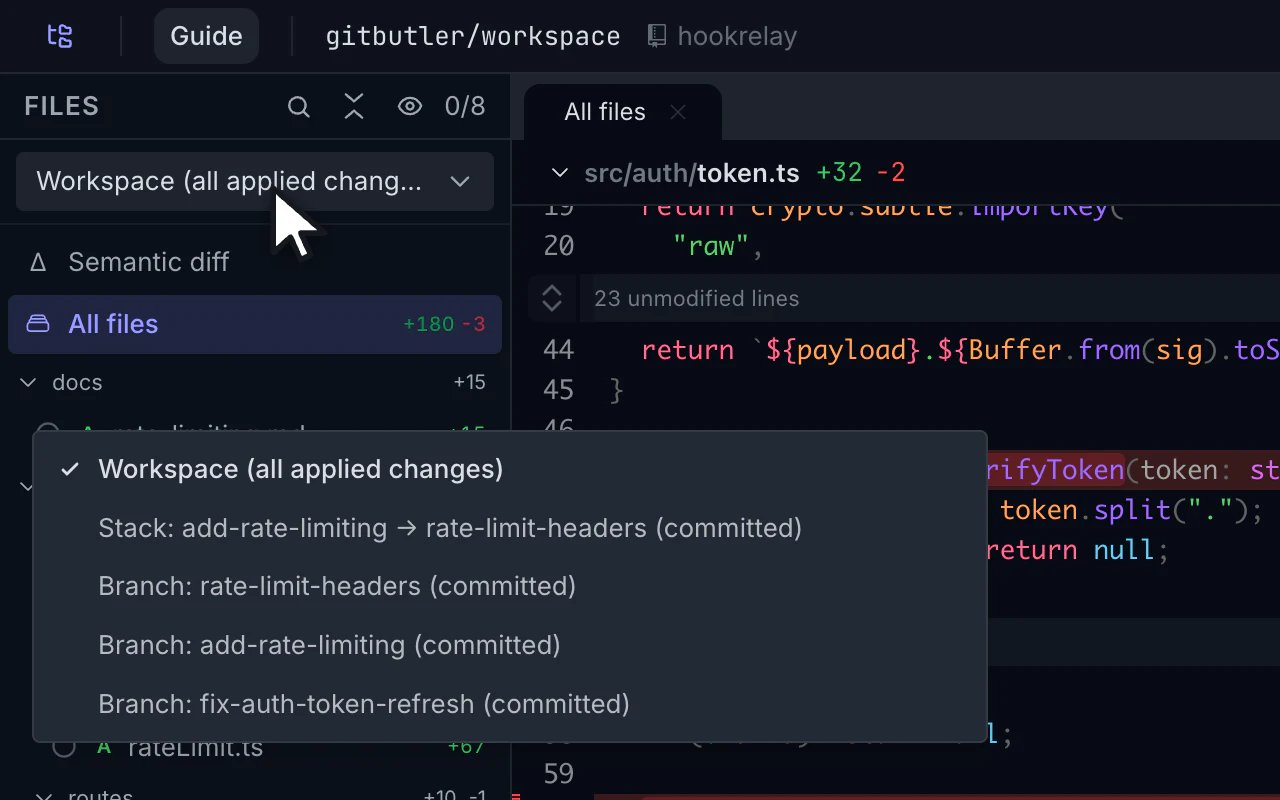The image size is (1280, 800).
Task: Collapse the src/auth/token.ts diff section
Action: pos(560,173)
